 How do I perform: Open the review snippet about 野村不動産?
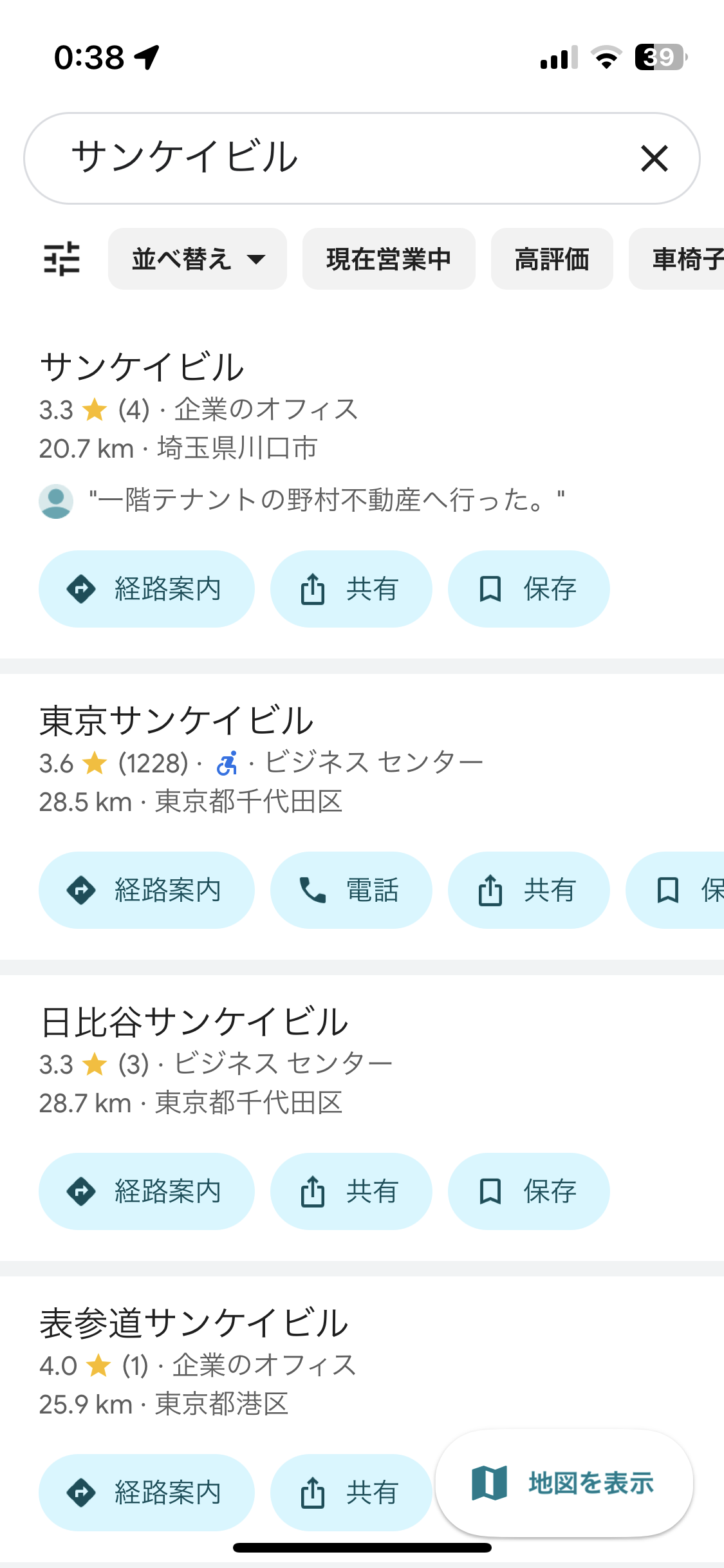tap(326, 501)
